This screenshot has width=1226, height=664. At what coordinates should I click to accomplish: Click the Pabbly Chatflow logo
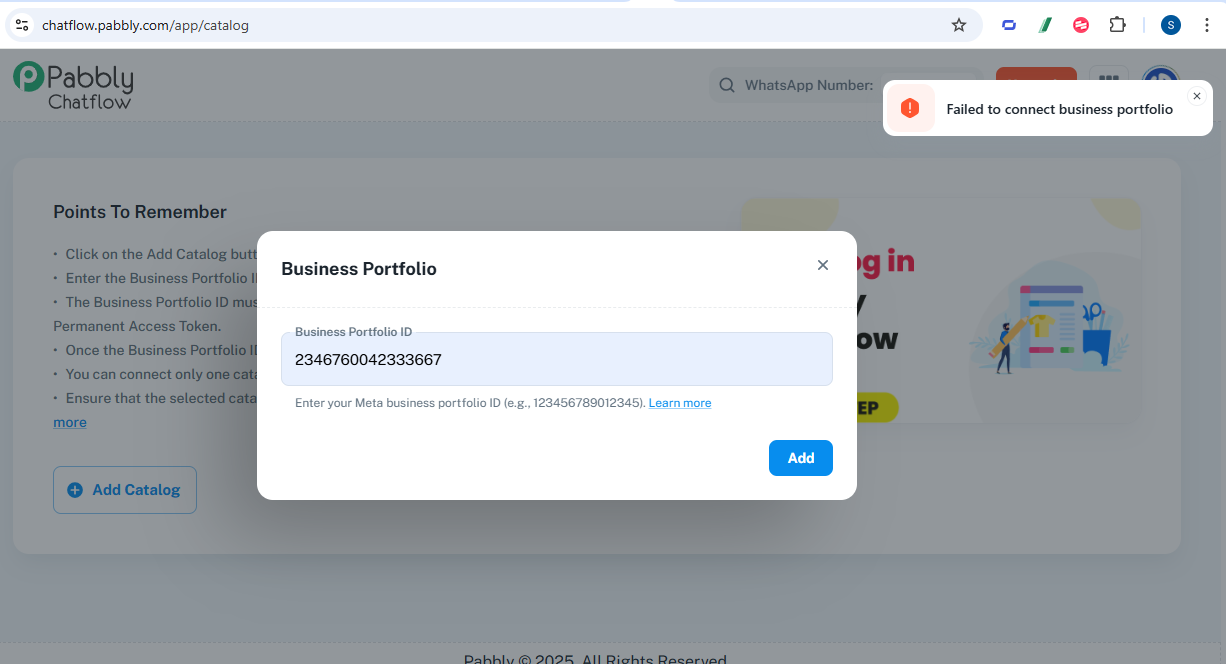73,85
